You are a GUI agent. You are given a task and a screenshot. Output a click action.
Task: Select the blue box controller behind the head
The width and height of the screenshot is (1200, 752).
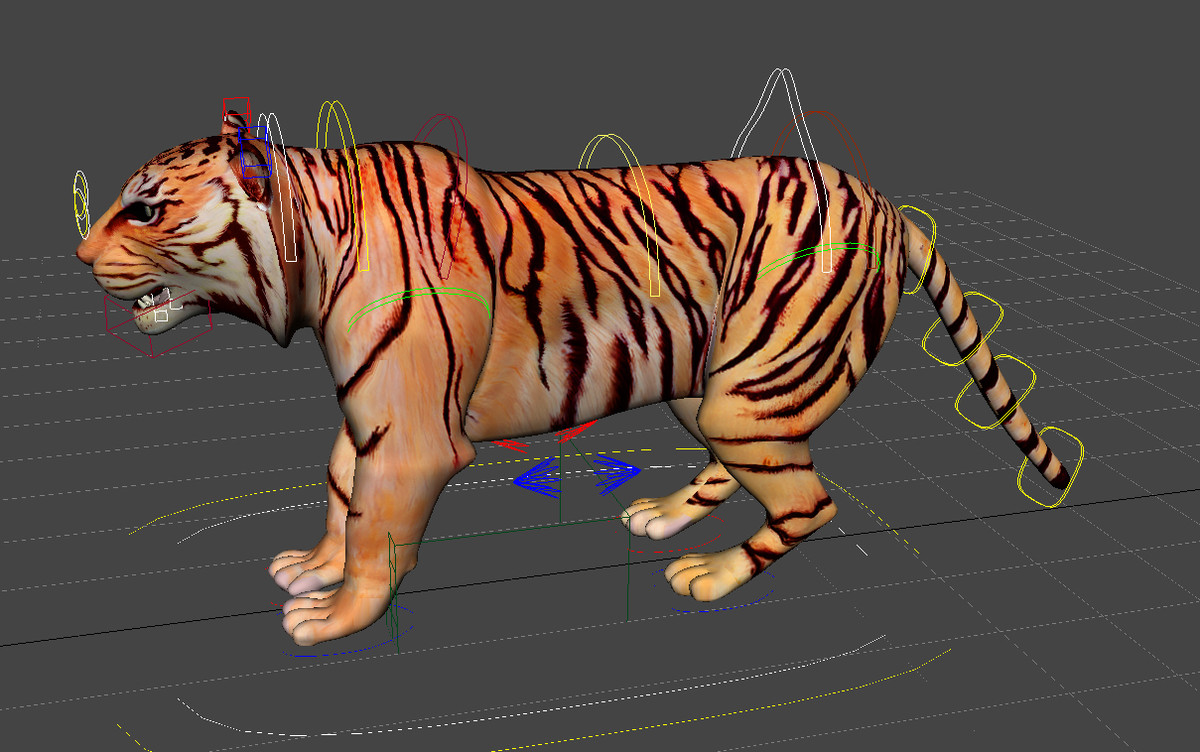(x=255, y=152)
